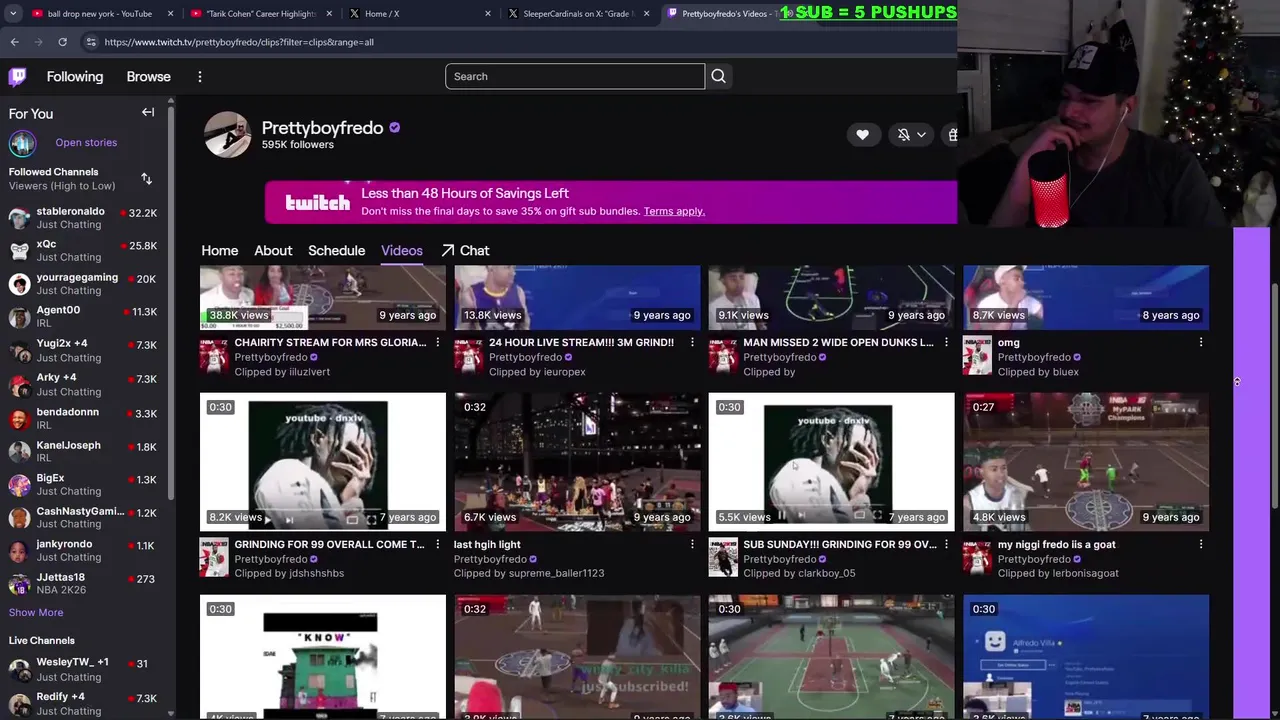
Task: Reload the current page
Action: click(62, 42)
